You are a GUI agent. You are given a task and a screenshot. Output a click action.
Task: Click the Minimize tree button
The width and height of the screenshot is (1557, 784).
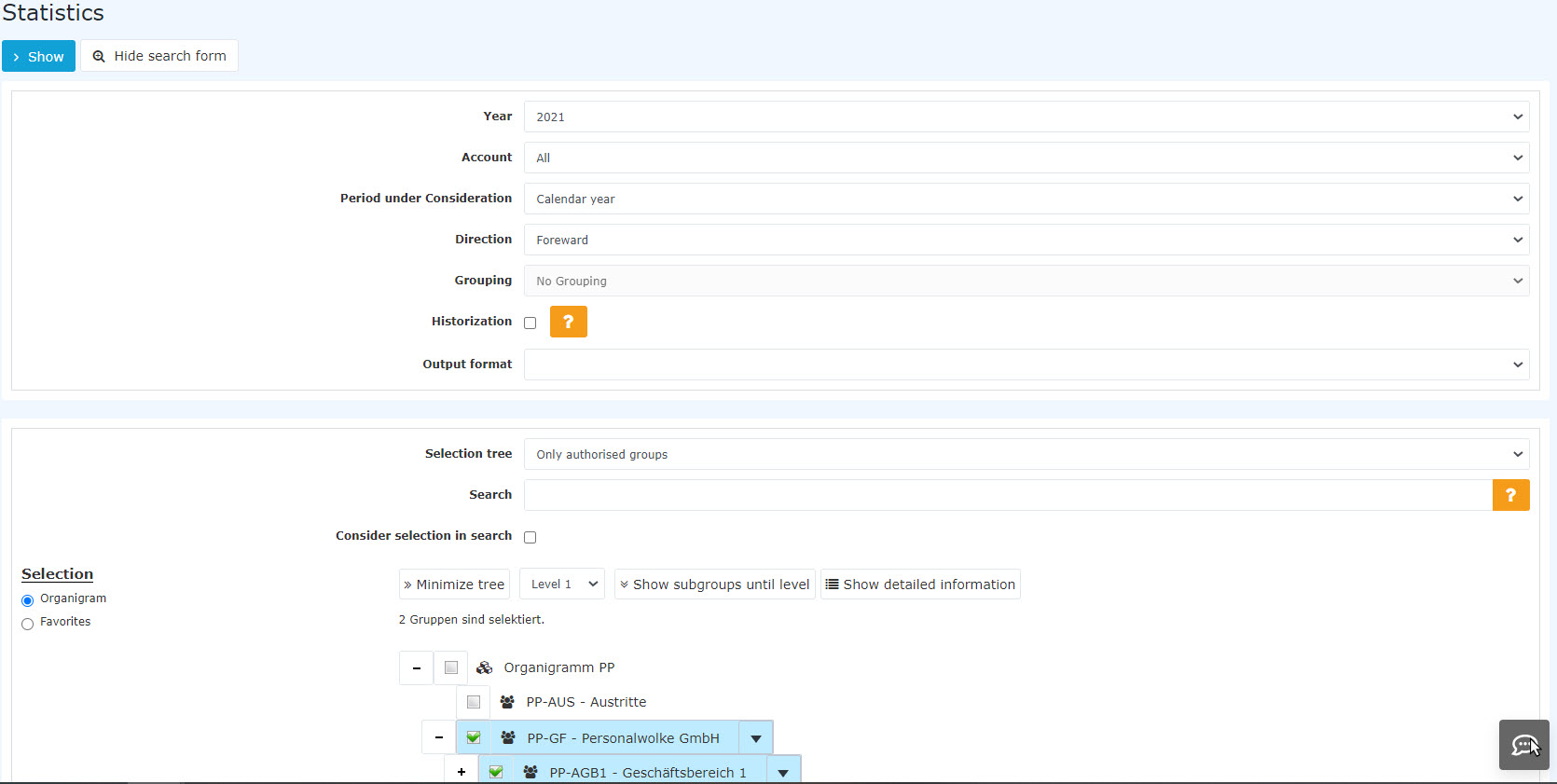(x=454, y=585)
